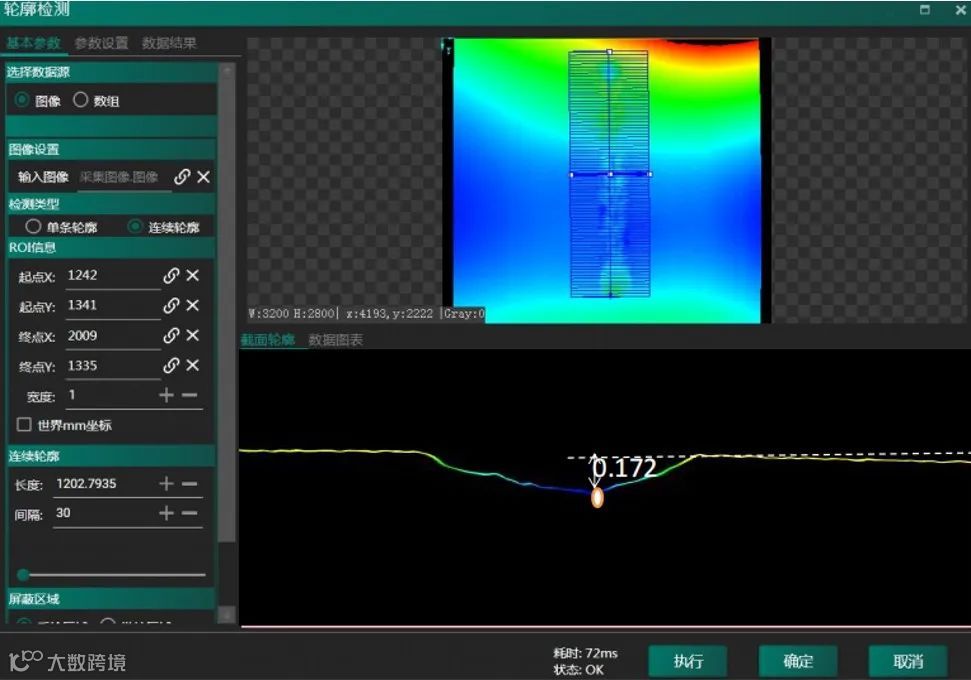Click the ROI center handle on height map
Viewport: 971px width, 680px height.
[x=610, y=175]
